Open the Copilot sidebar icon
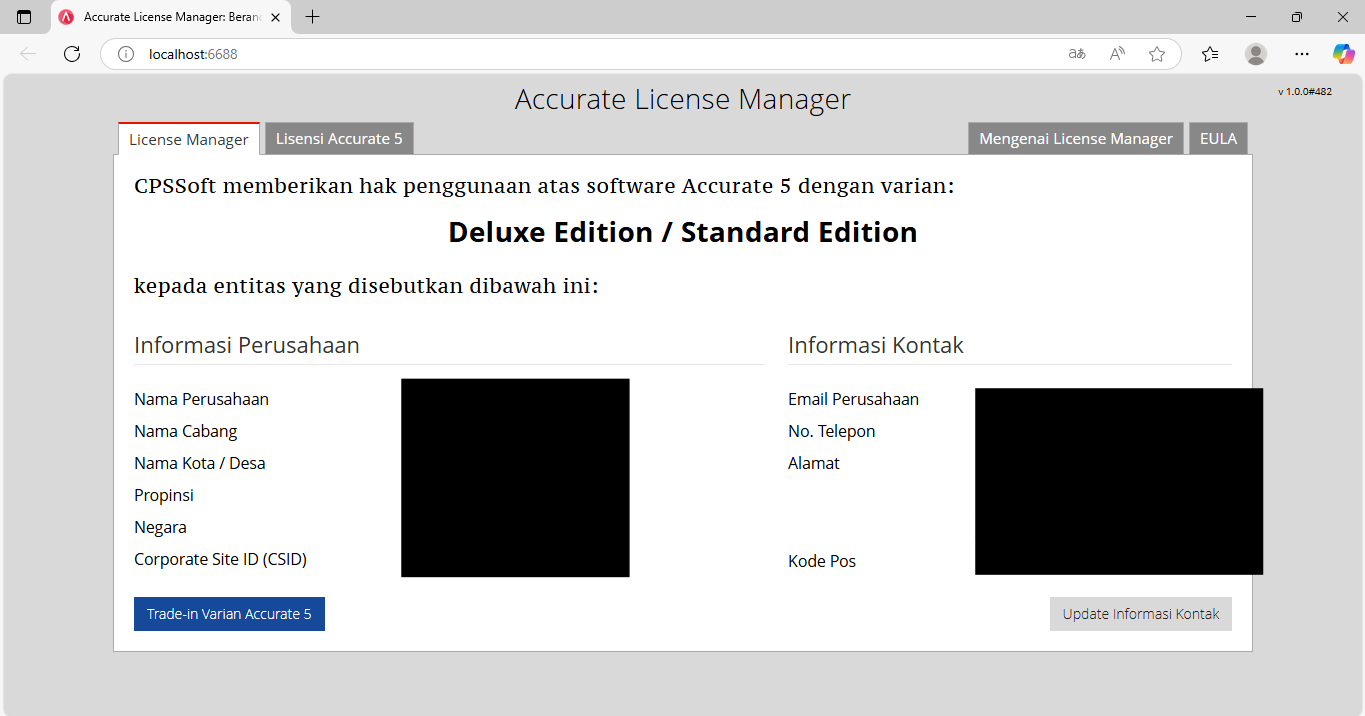 (1343, 54)
